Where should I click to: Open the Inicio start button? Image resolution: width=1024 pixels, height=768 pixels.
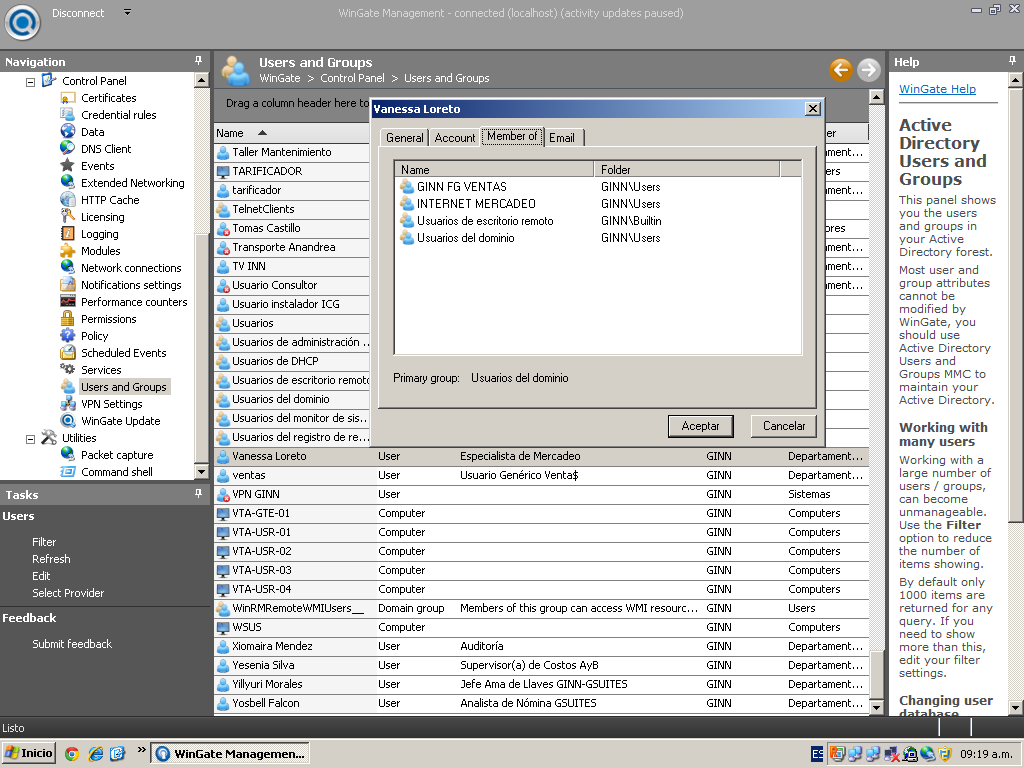[x=29, y=753]
